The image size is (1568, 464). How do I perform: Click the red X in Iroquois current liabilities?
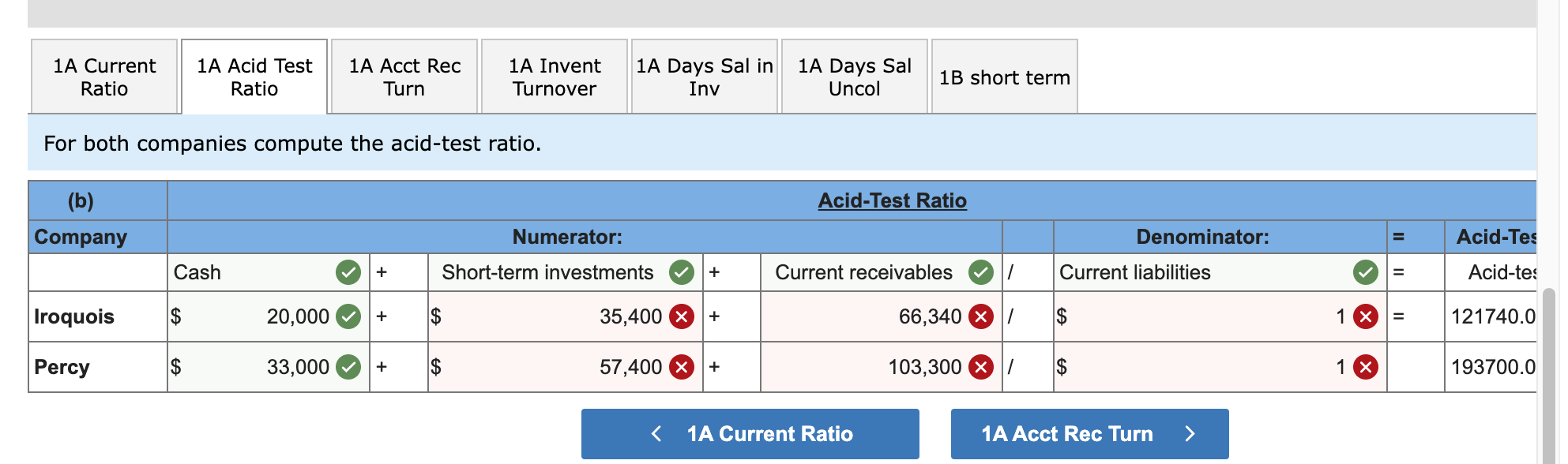pos(1366,316)
